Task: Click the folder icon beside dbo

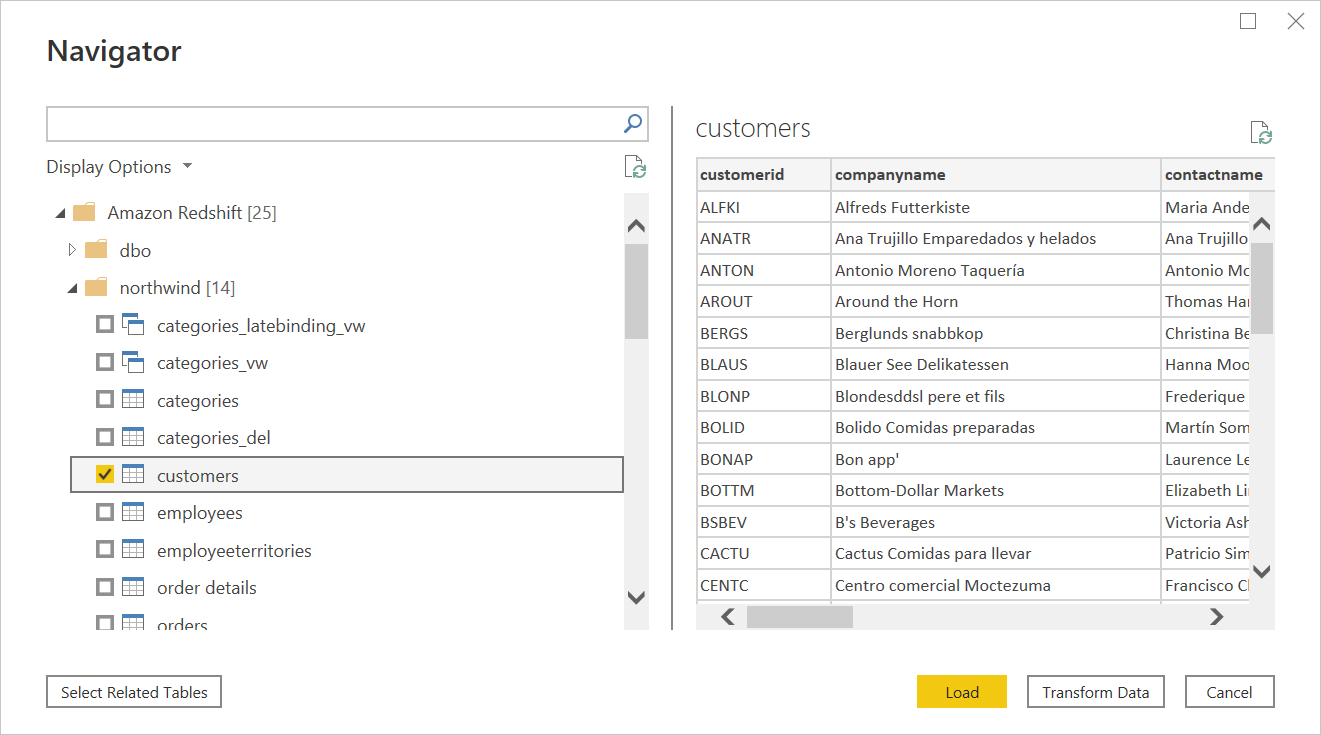Action: pos(95,250)
